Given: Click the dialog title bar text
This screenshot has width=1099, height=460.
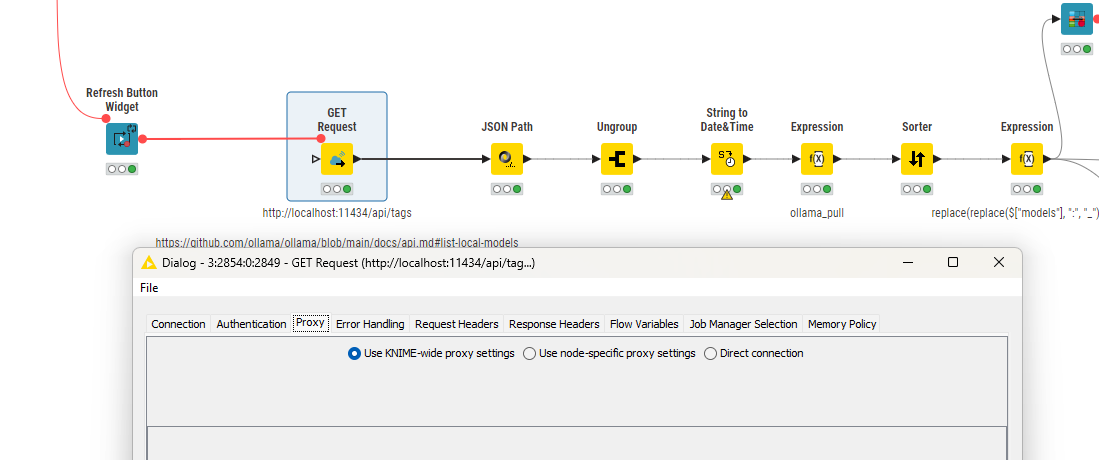Looking at the screenshot, I should (348, 263).
